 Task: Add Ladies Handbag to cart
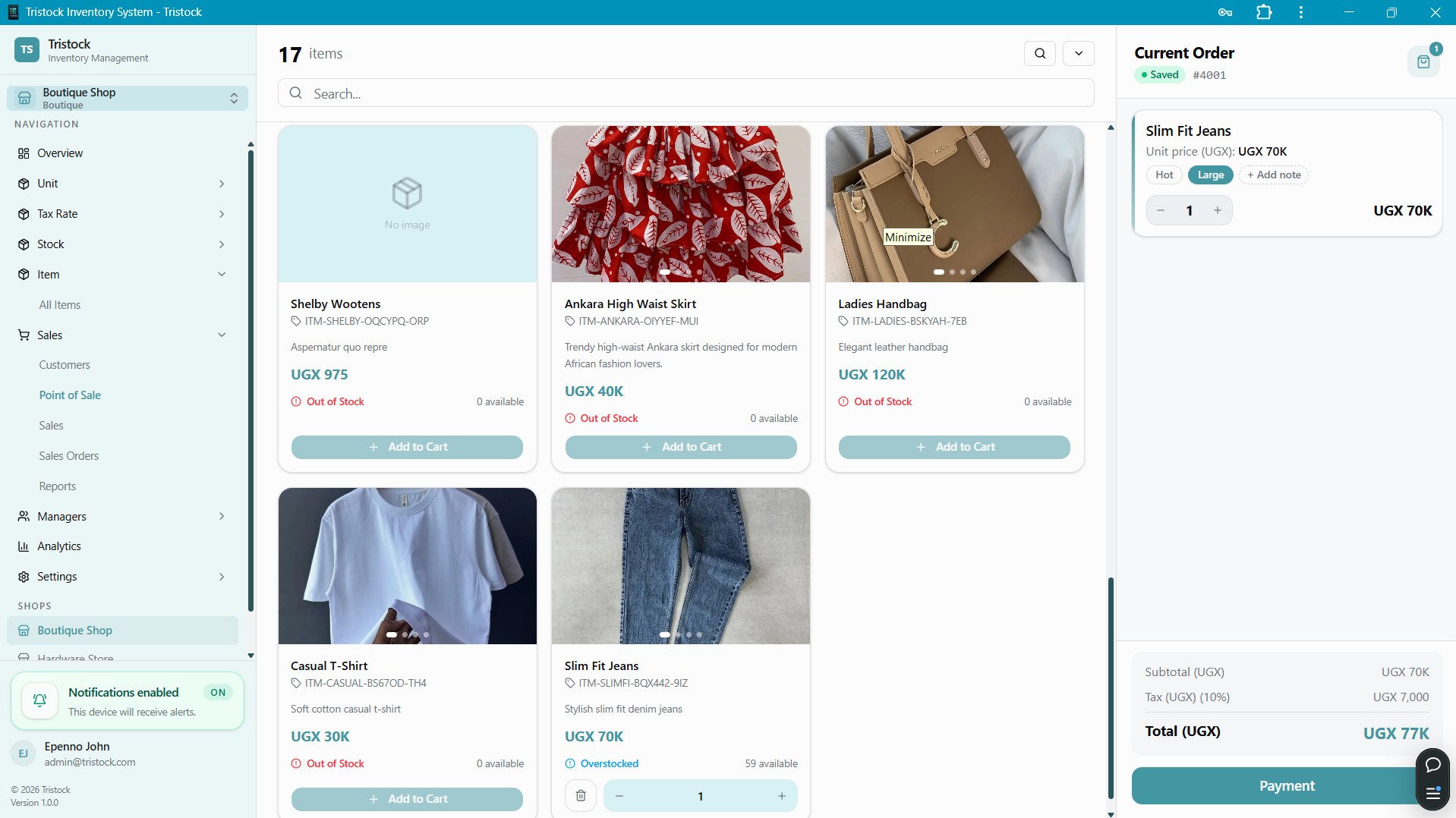click(954, 447)
